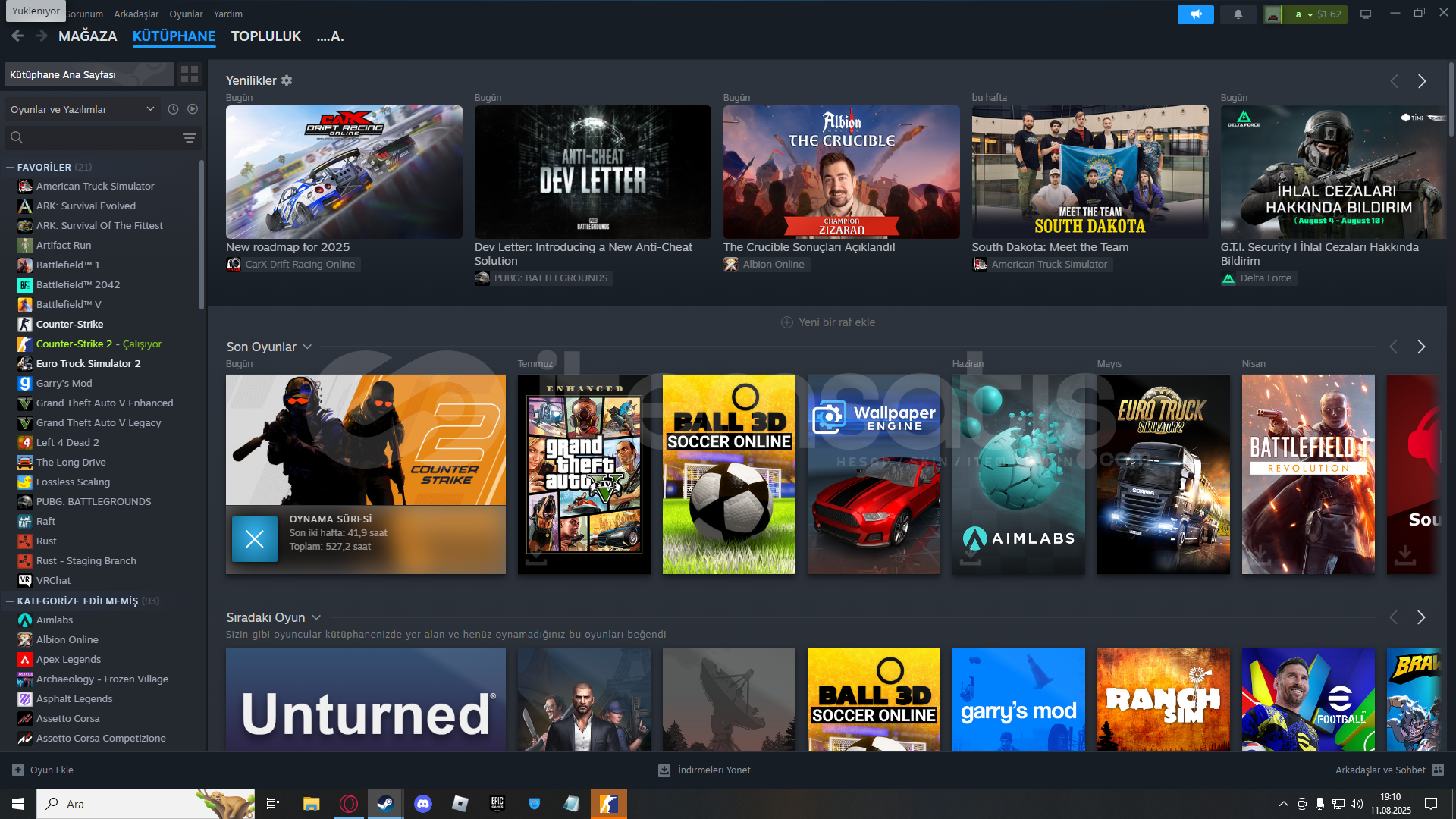Click Yeni bir raf ekle

click(x=828, y=322)
